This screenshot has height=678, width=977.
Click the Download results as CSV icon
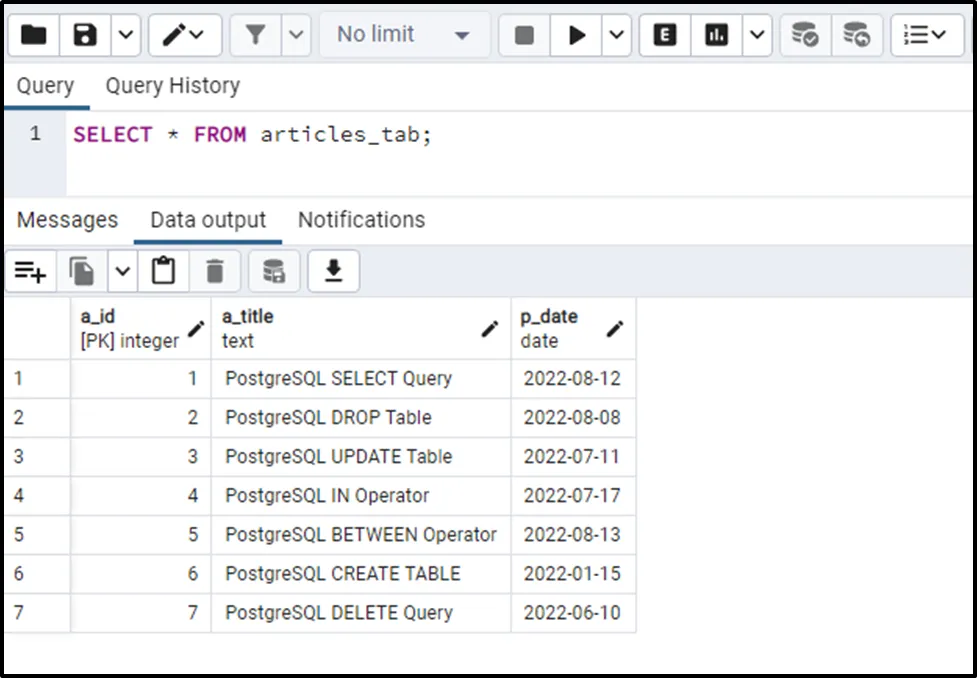[334, 271]
